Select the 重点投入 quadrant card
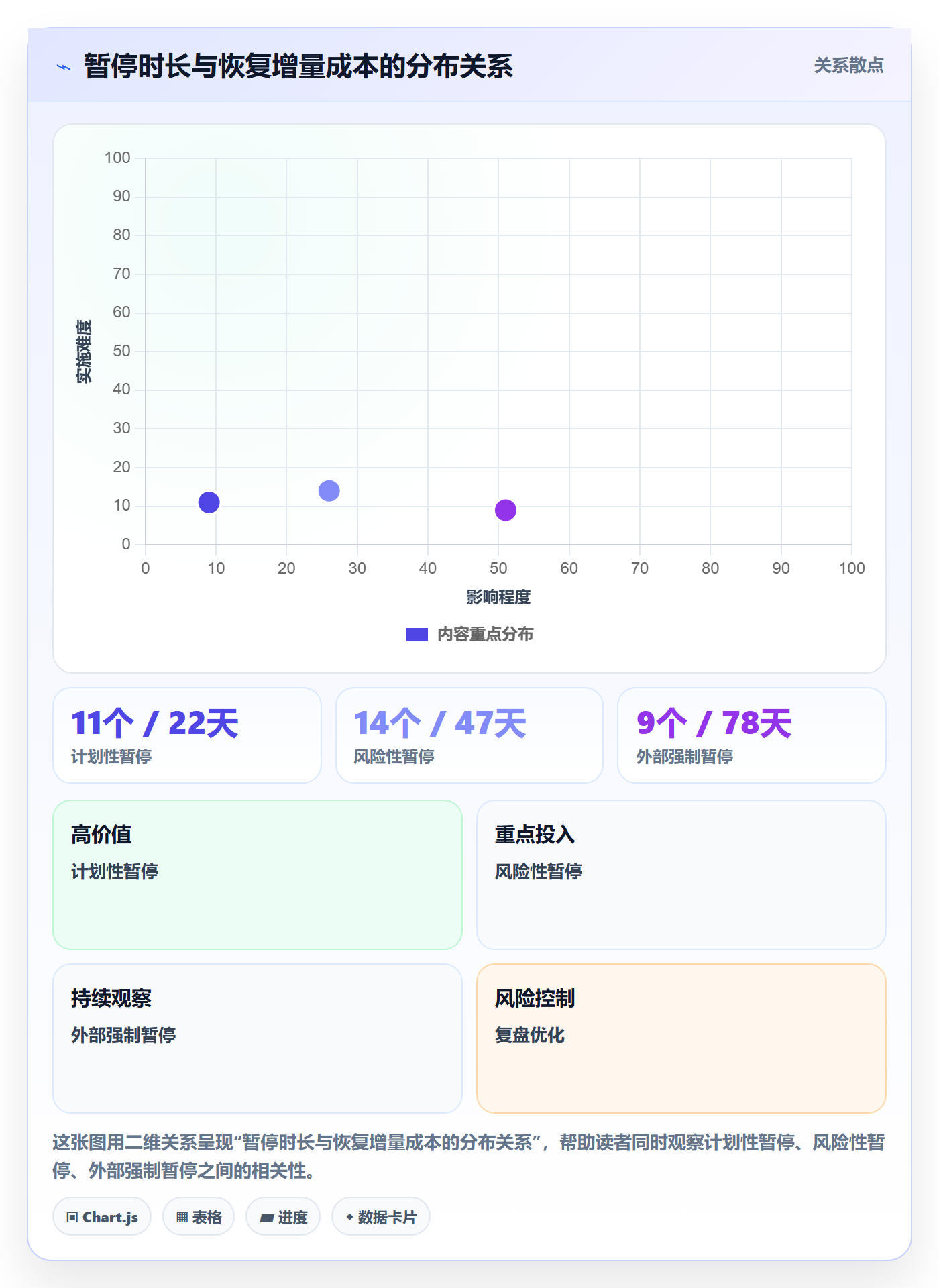This screenshot has width=939, height=1288. coord(681,875)
